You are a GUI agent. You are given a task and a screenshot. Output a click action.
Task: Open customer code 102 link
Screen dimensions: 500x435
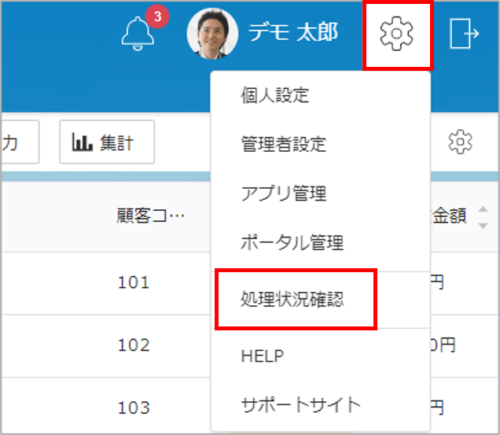pyautogui.click(x=134, y=345)
